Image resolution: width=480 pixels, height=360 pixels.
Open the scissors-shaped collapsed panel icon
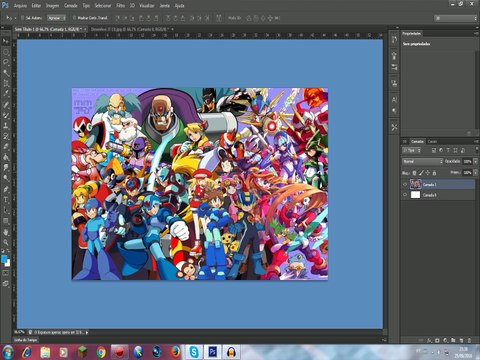tap(394, 127)
